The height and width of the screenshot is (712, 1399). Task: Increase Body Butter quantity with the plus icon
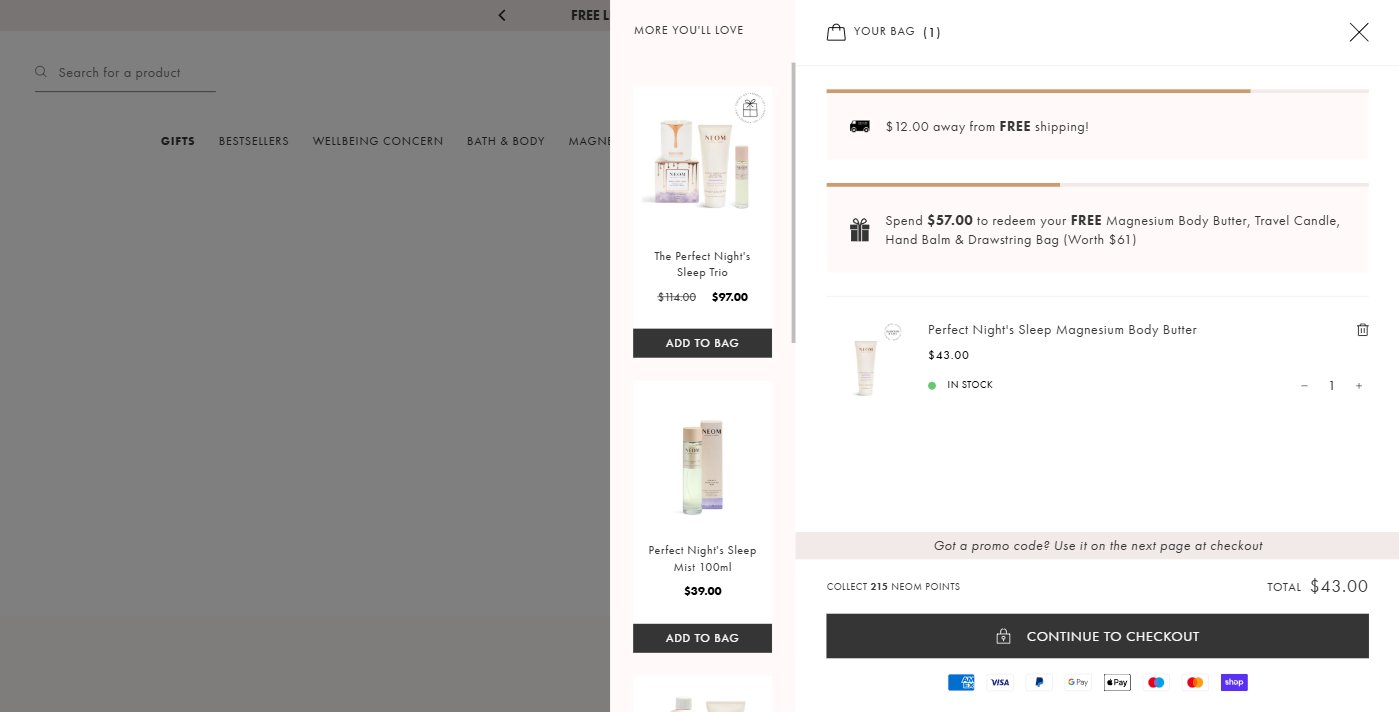(x=1358, y=386)
